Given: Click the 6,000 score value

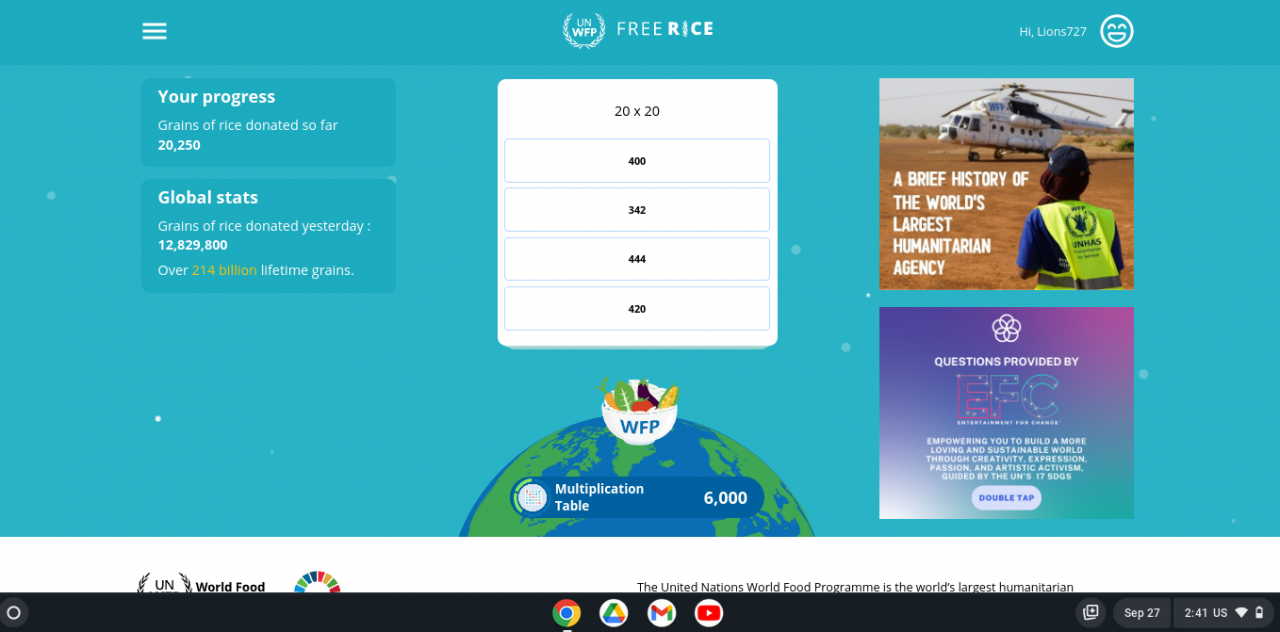Looking at the screenshot, I should (725, 498).
